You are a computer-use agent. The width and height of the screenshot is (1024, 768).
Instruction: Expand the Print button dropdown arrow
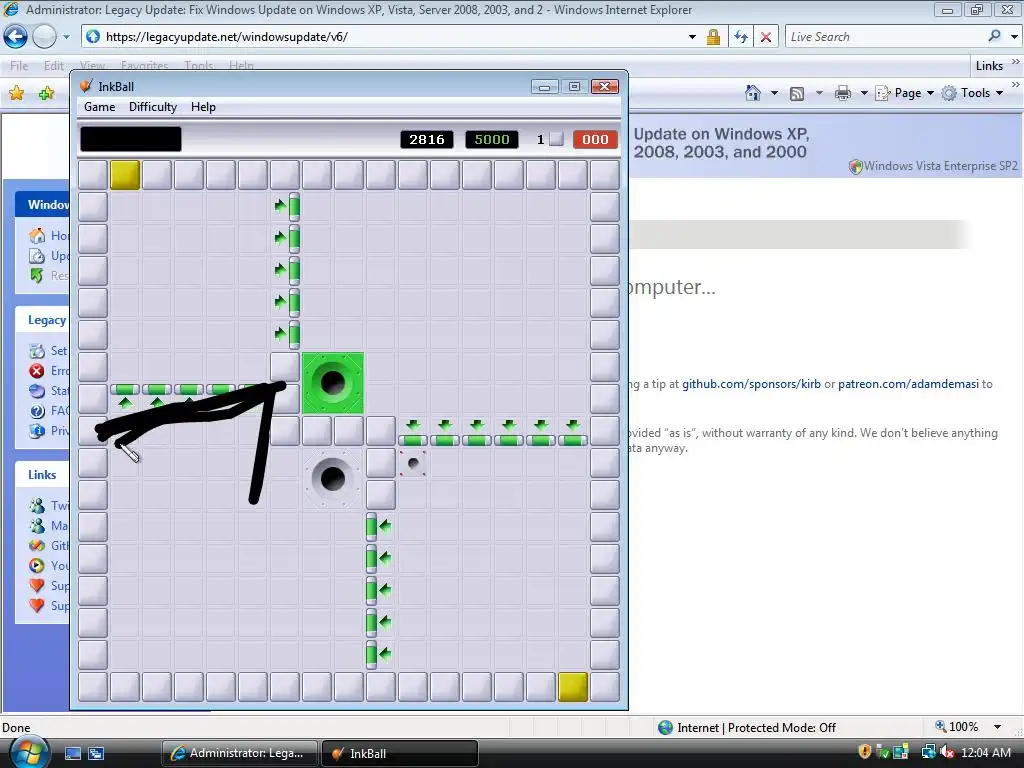[864, 93]
